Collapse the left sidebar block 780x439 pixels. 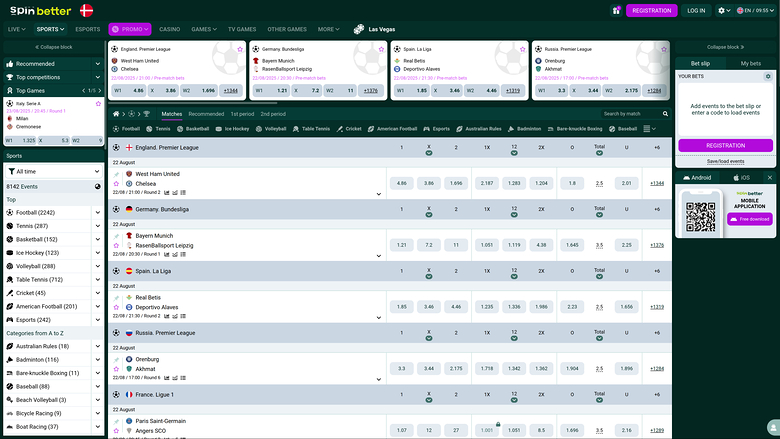click(x=53, y=47)
